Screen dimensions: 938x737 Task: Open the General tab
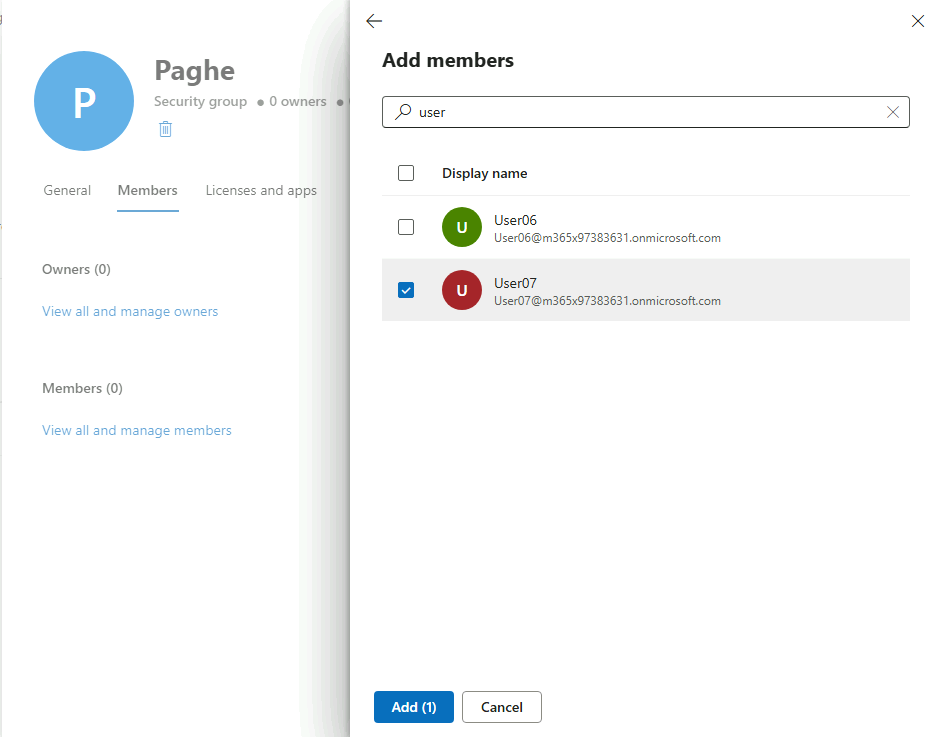click(67, 190)
